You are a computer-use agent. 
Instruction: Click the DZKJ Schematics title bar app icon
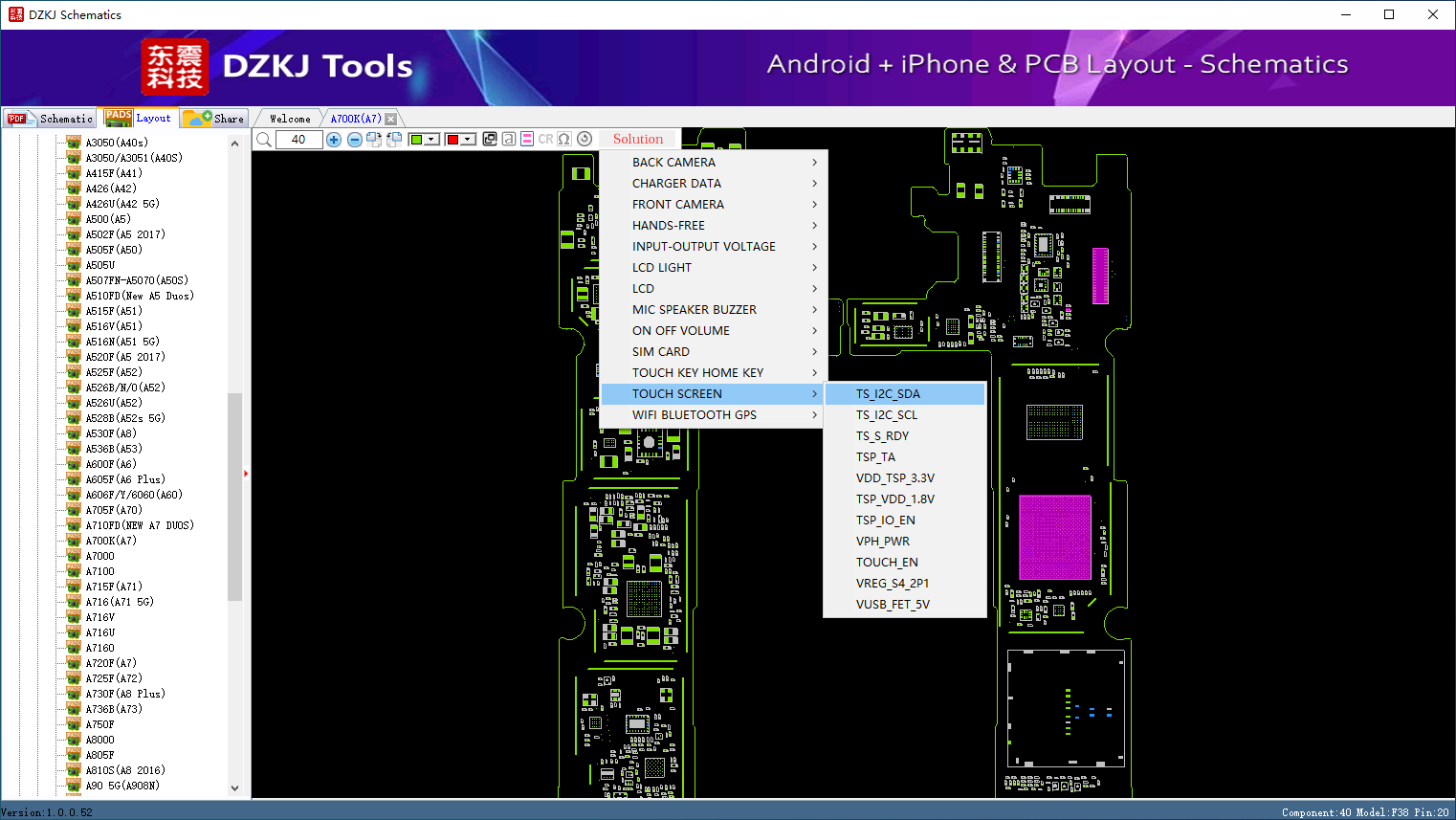point(15,14)
